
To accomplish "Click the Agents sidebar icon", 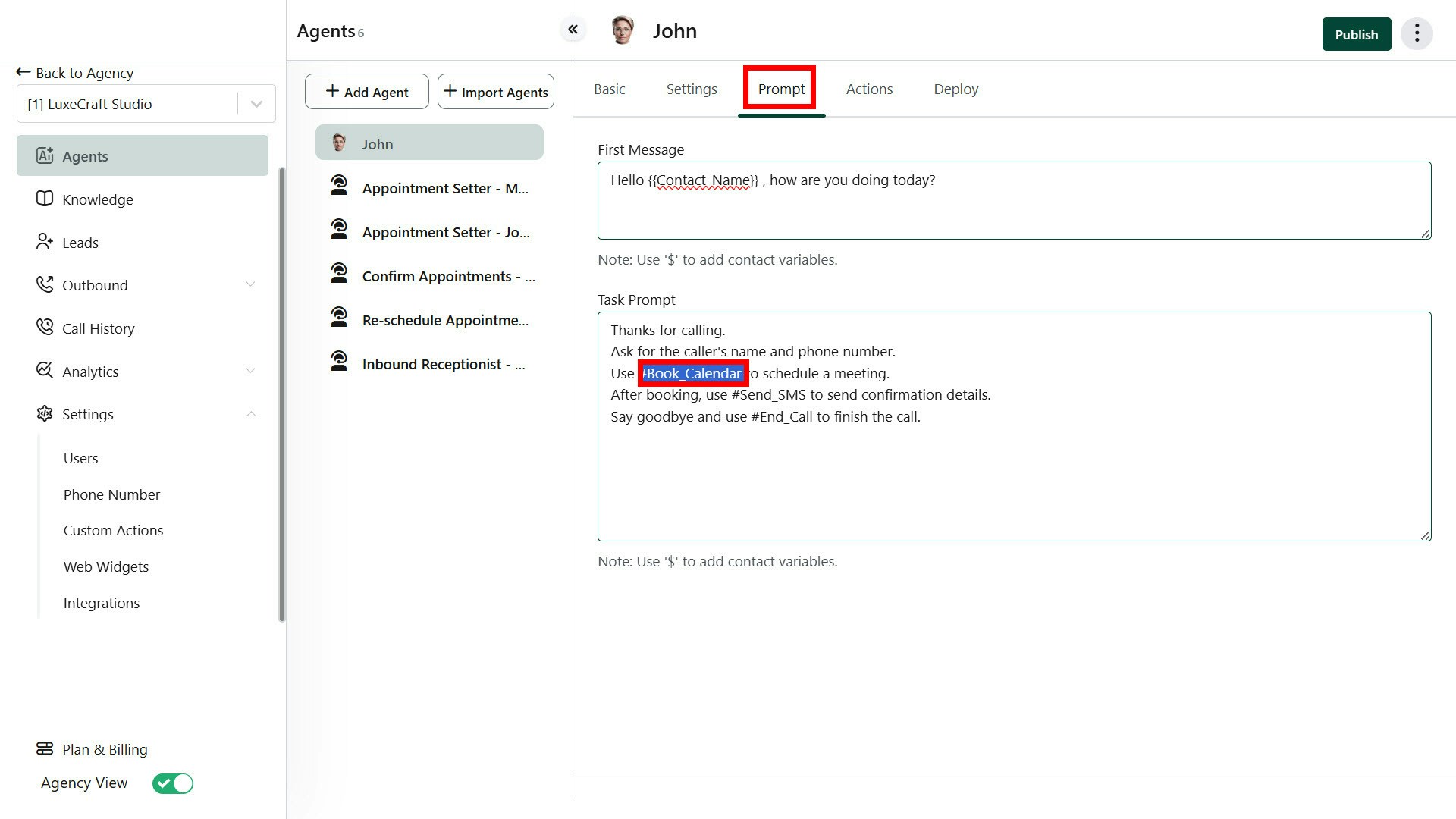I will (45, 155).
